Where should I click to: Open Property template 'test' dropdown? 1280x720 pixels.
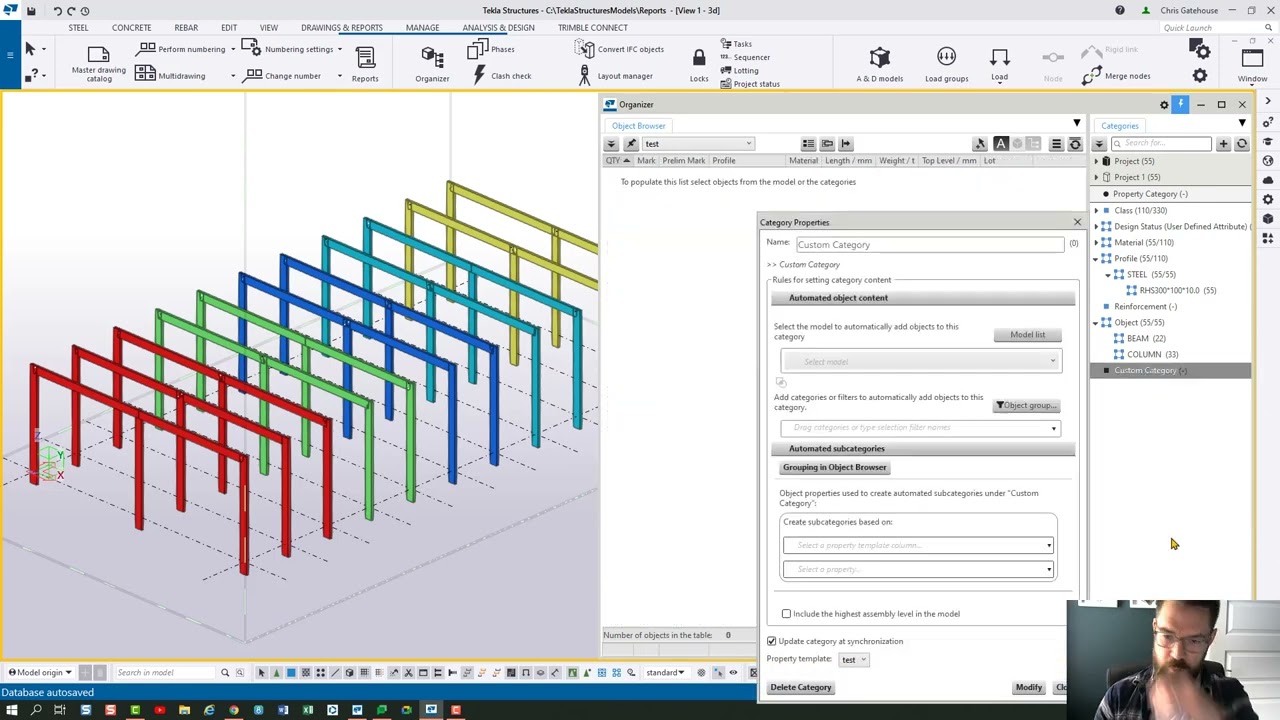(854, 659)
